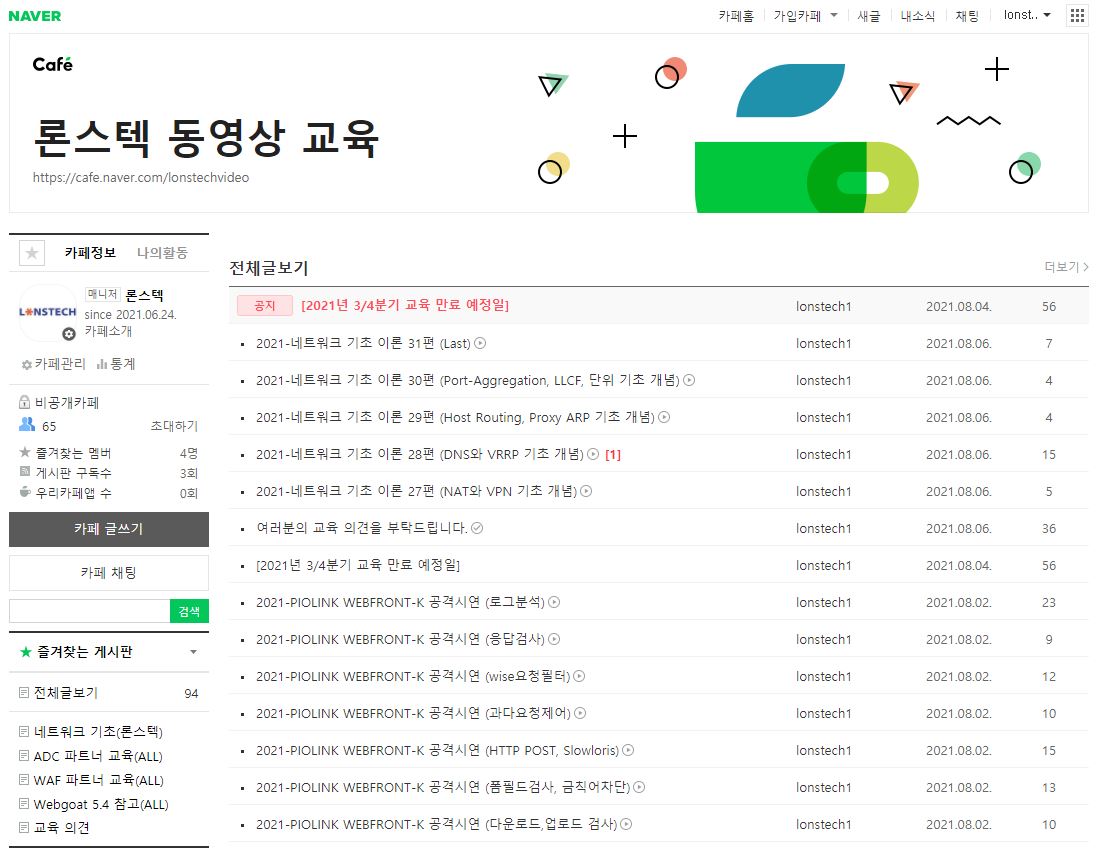Switch to the 나의활동 tab

pos(162,253)
